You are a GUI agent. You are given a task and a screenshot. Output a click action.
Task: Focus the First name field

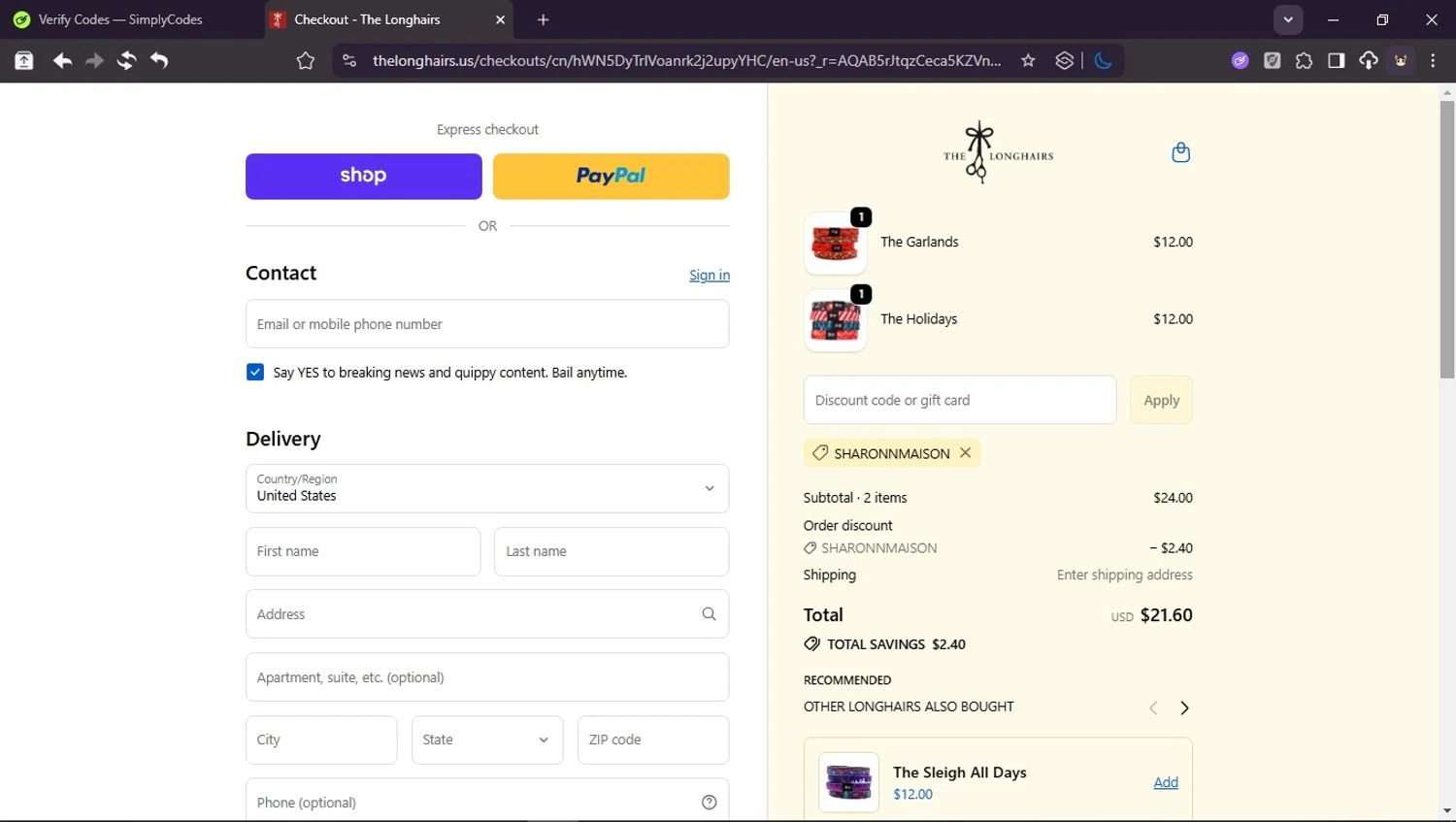(x=363, y=551)
